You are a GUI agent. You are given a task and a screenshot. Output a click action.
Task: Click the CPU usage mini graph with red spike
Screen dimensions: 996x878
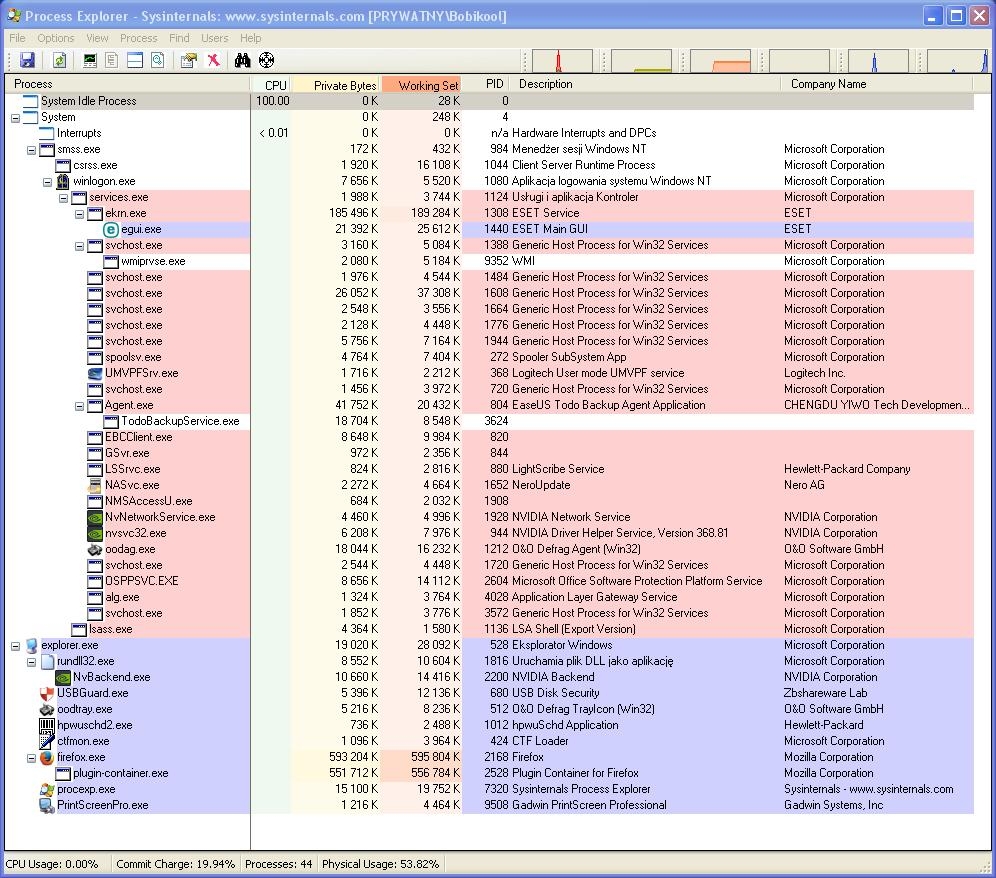[x=562, y=61]
